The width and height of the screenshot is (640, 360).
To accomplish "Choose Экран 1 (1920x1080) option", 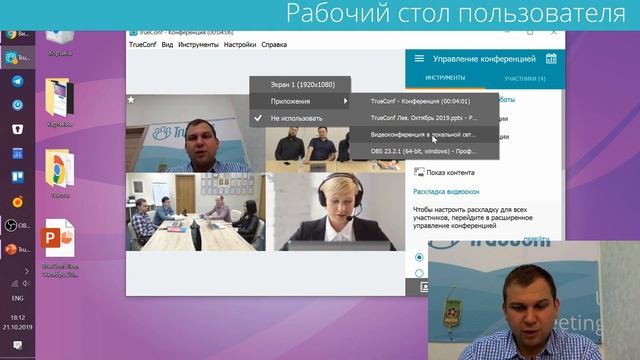I will pos(299,84).
